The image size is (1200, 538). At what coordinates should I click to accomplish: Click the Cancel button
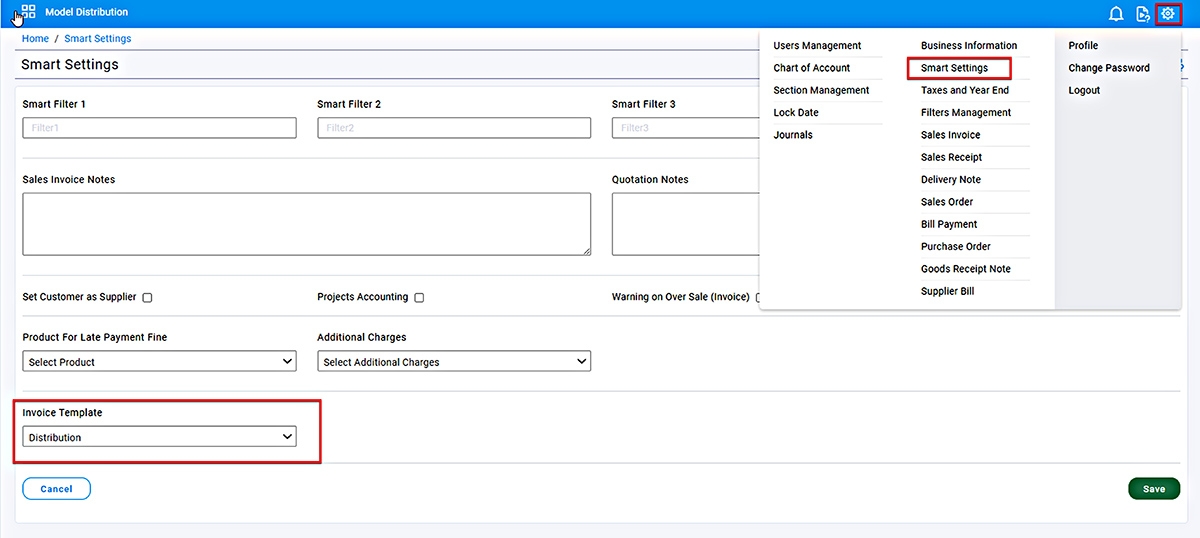pyautogui.click(x=56, y=489)
